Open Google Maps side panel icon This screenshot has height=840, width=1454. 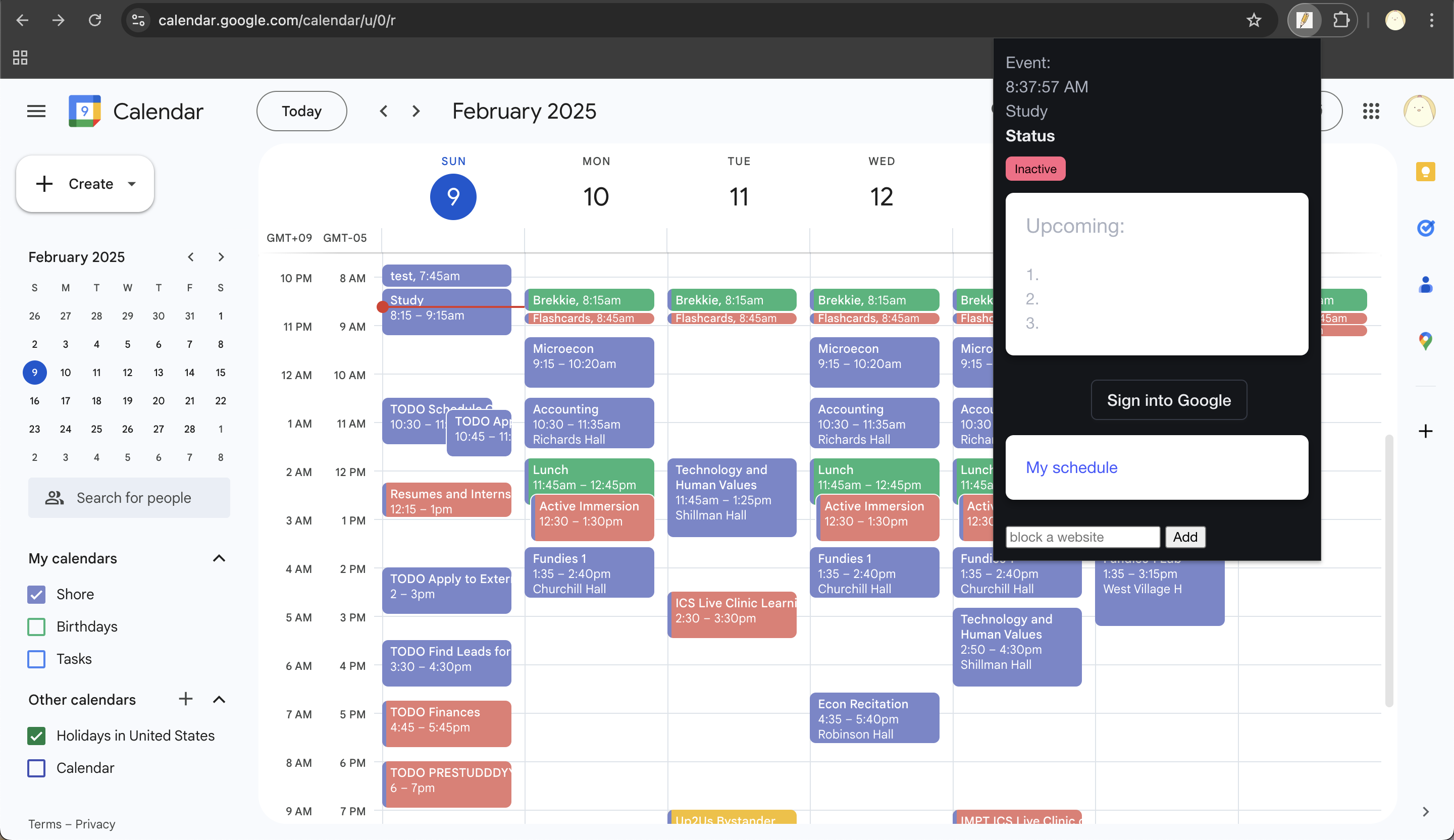1425,341
